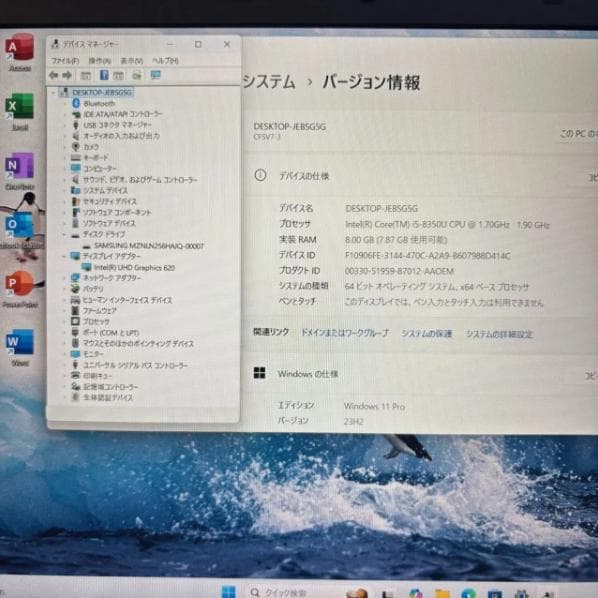Open the システムの詳細設定 link

click(x=499, y=334)
